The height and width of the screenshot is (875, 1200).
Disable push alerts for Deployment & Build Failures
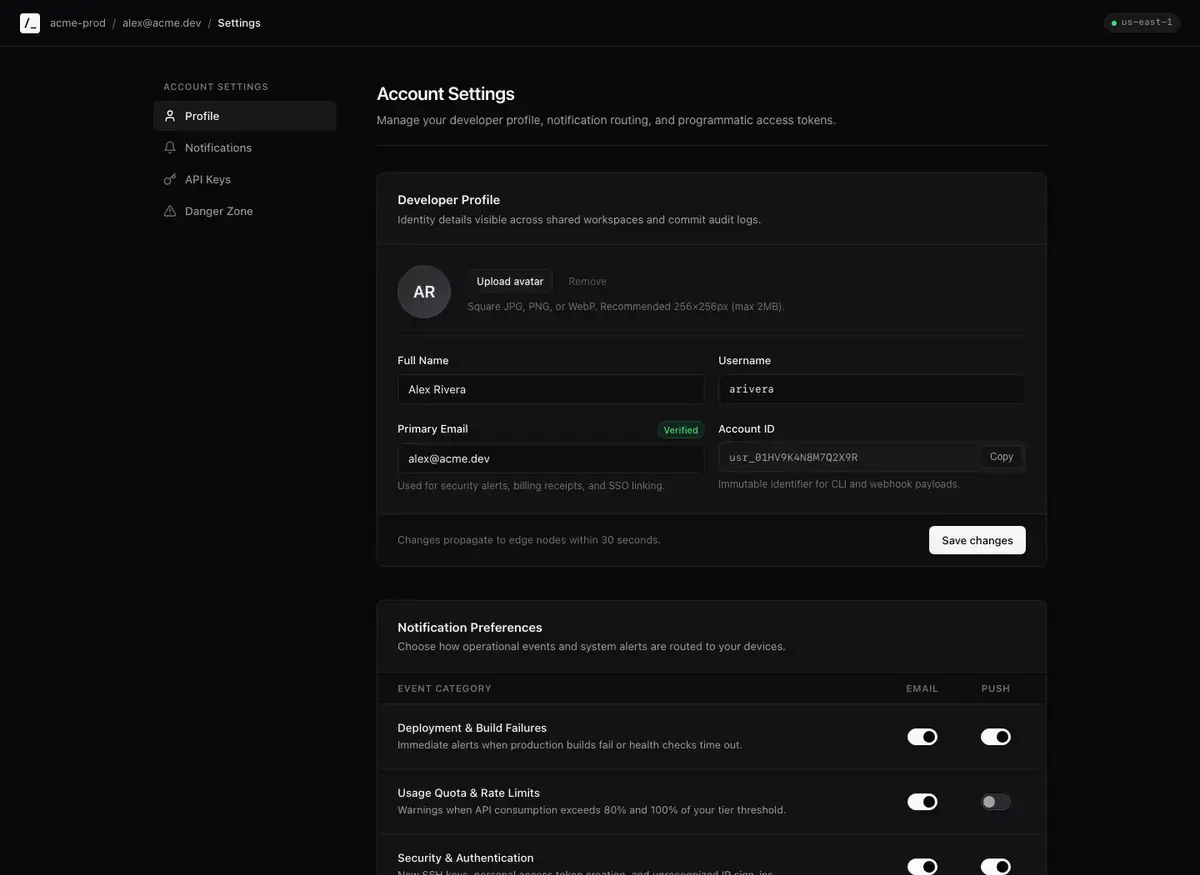click(x=996, y=737)
